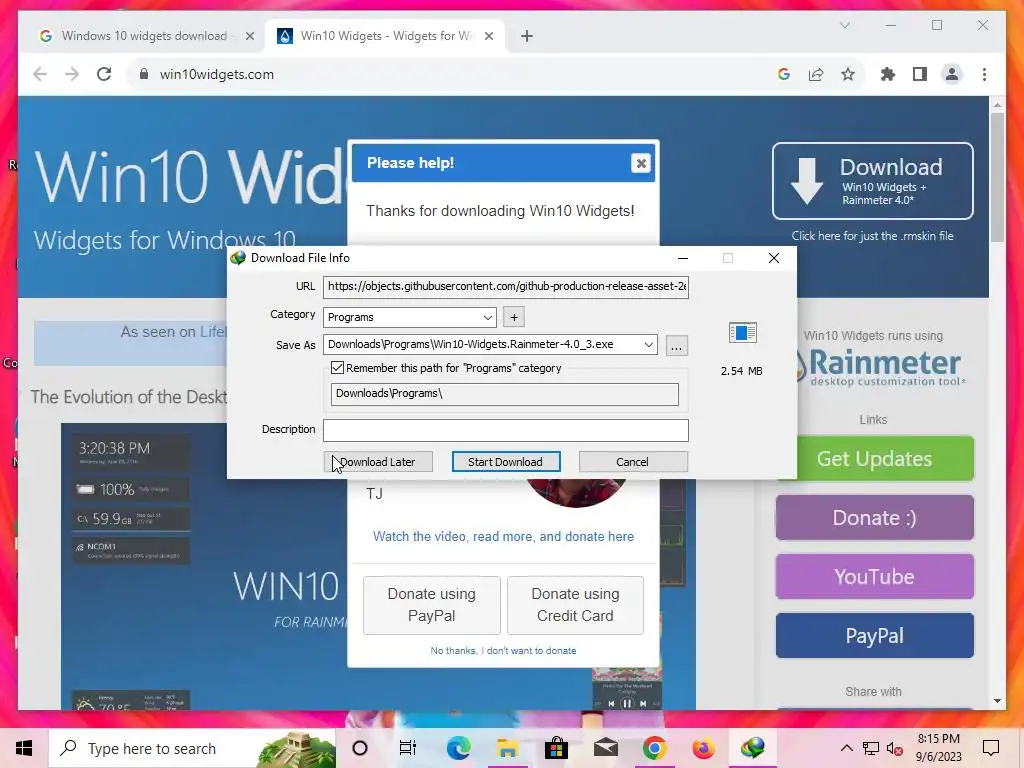
Task: Open Task View on taskbar
Action: coord(408,748)
